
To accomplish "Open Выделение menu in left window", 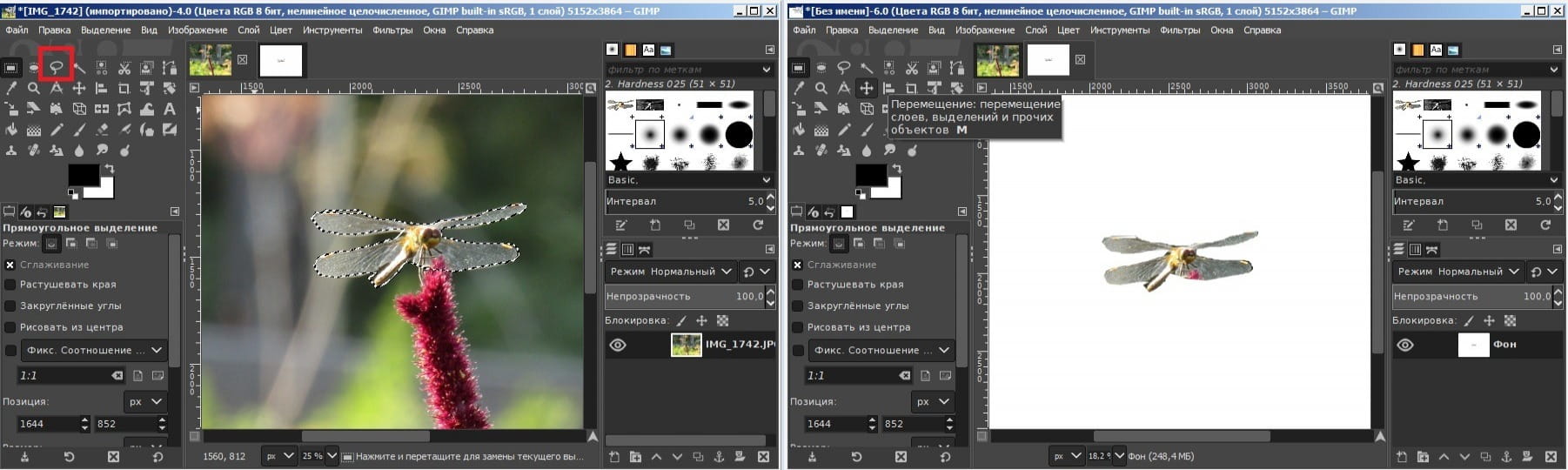I will tap(106, 30).
